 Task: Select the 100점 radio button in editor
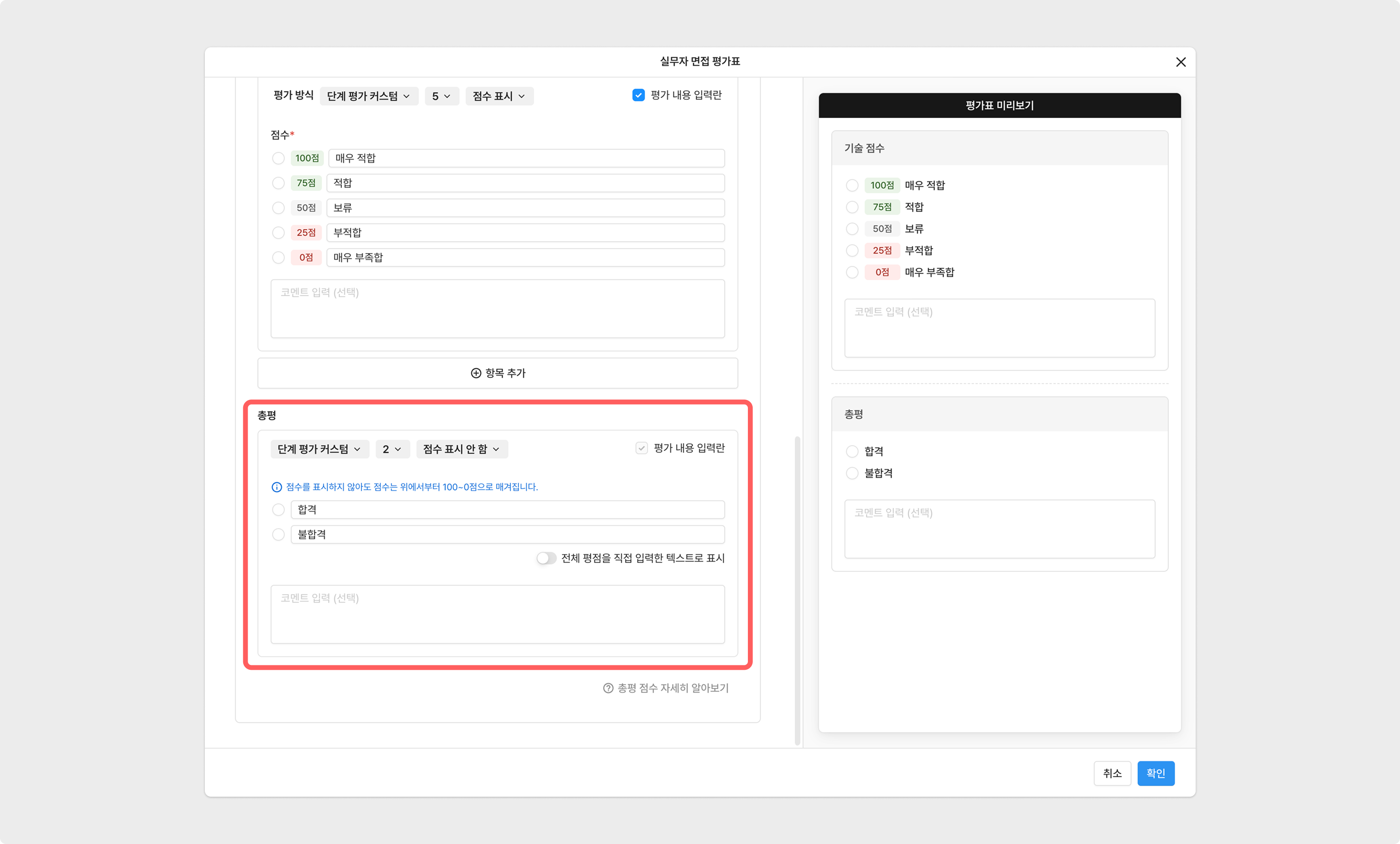[x=278, y=158]
